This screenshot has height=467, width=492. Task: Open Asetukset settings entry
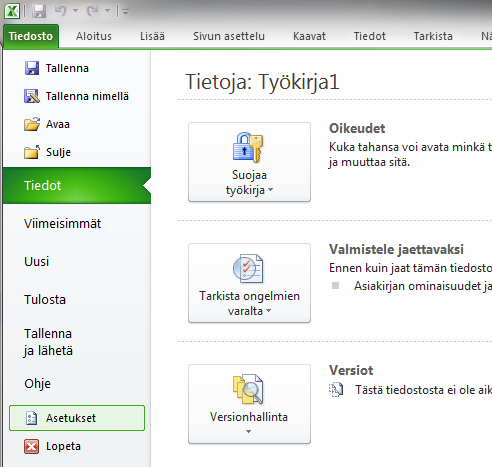coord(77,418)
